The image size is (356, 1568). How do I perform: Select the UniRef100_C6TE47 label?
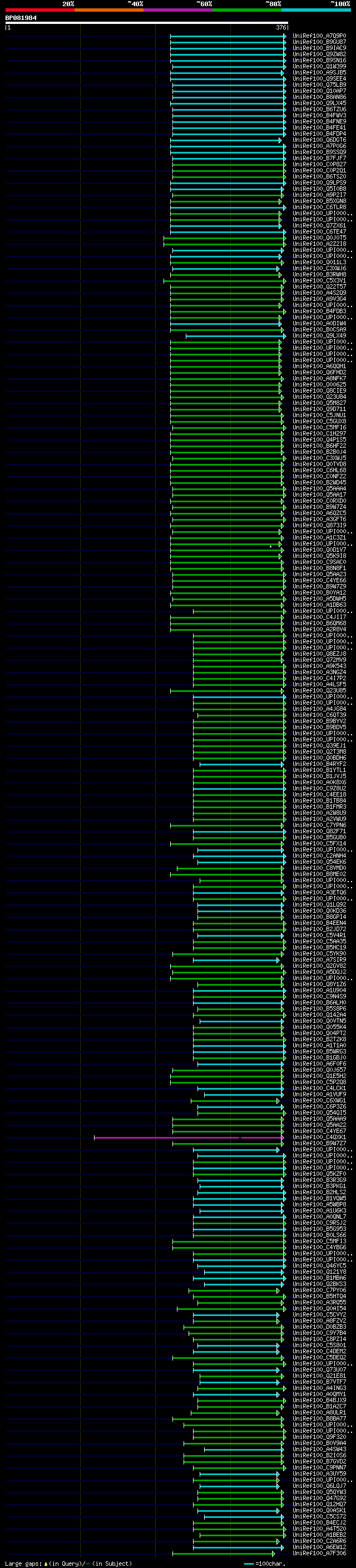tap(319, 231)
